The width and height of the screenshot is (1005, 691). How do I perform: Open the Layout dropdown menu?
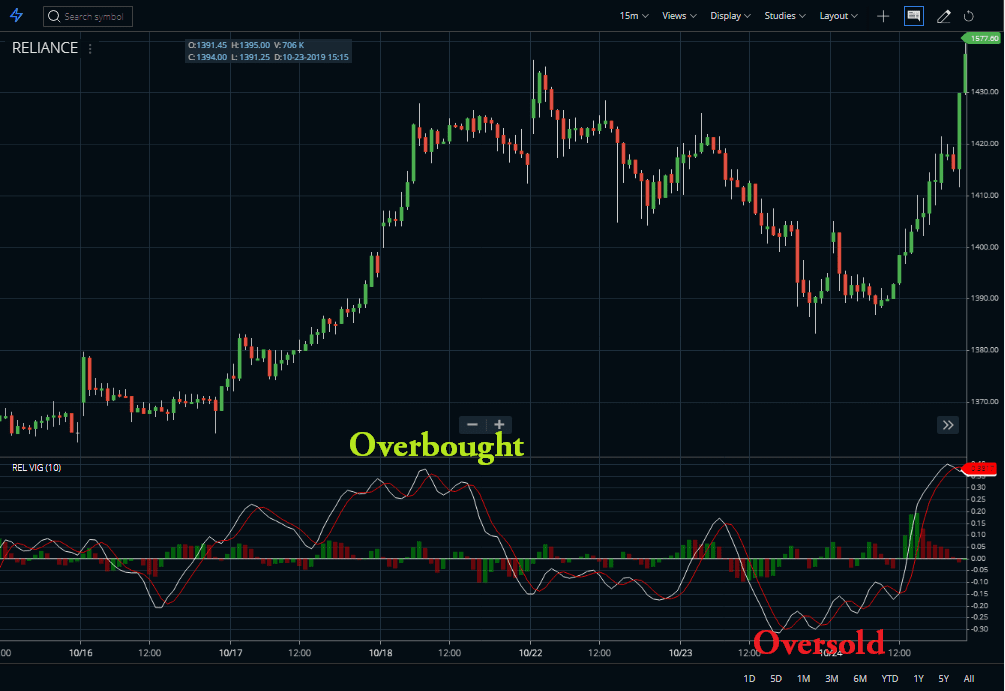(838, 16)
